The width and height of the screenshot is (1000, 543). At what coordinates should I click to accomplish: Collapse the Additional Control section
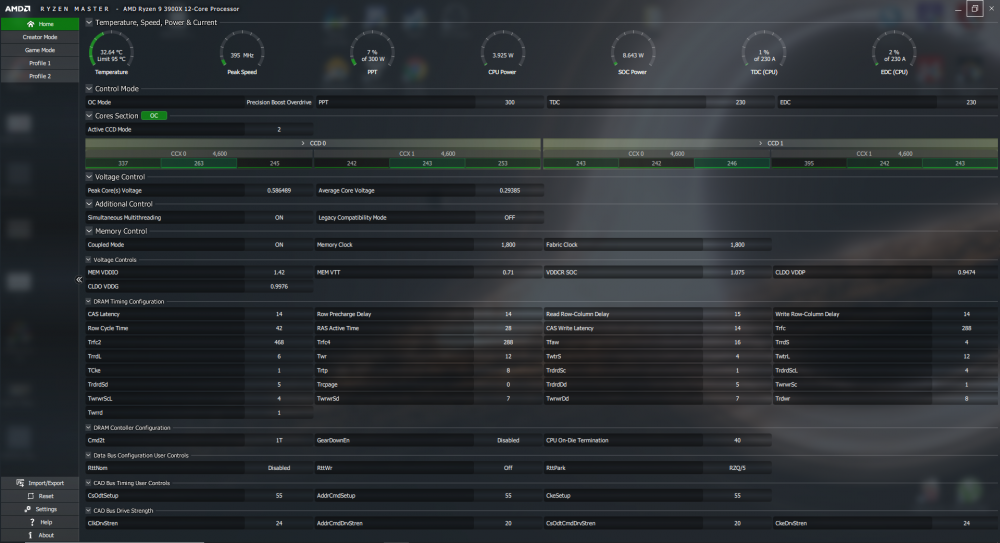89,204
